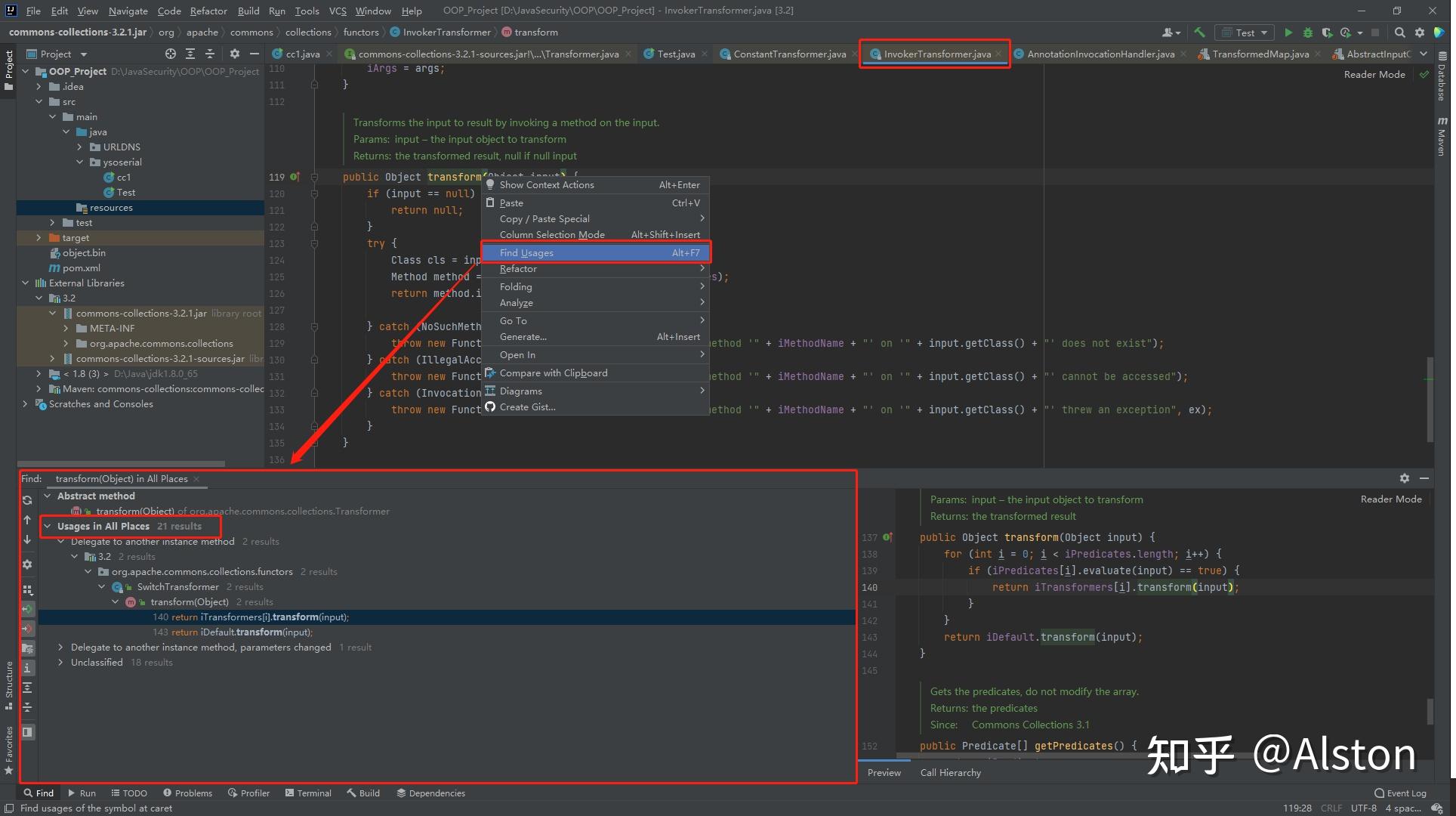Click the Run green play button

[1288, 32]
